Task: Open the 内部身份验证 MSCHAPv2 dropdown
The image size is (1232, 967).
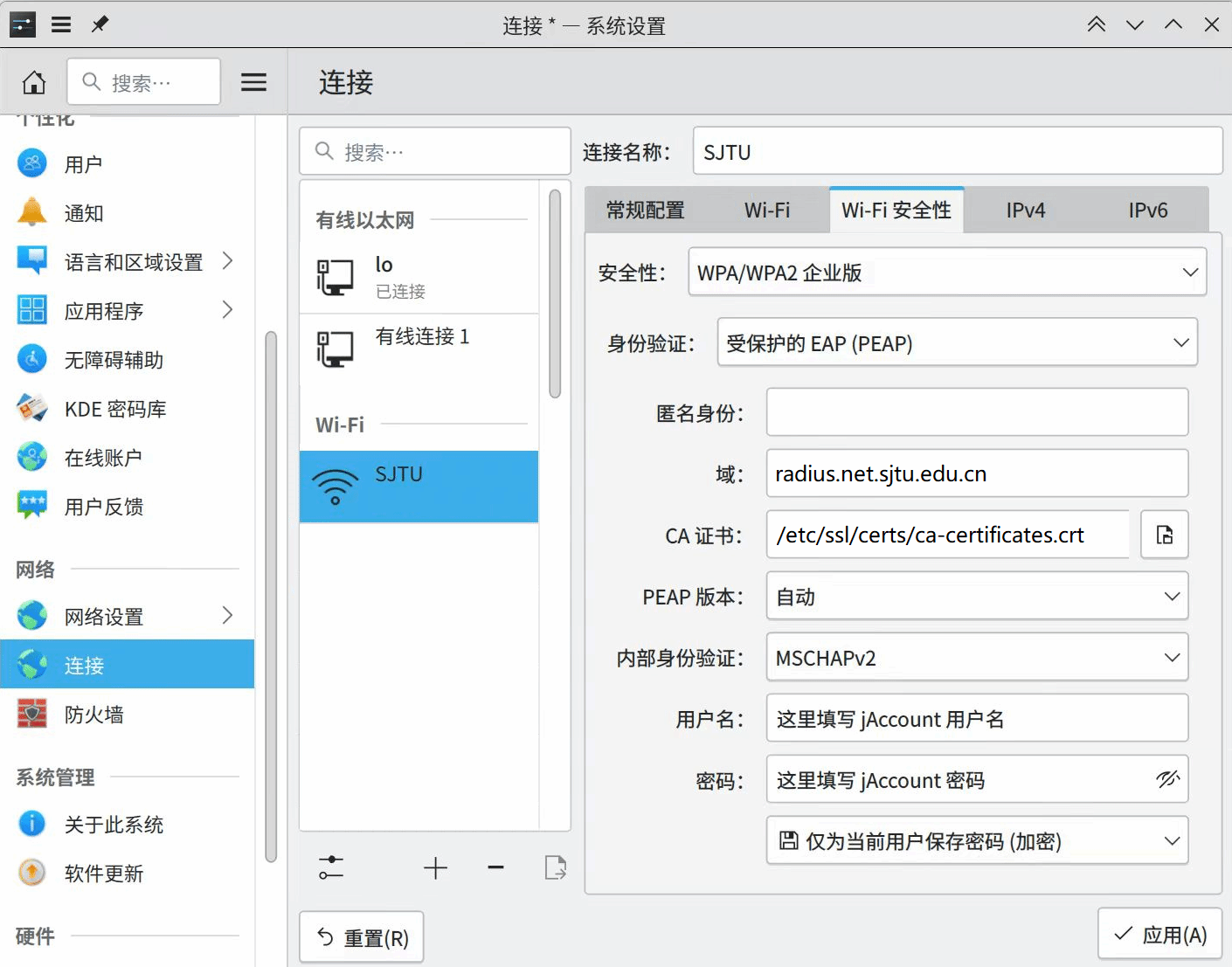Action: pos(977,657)
